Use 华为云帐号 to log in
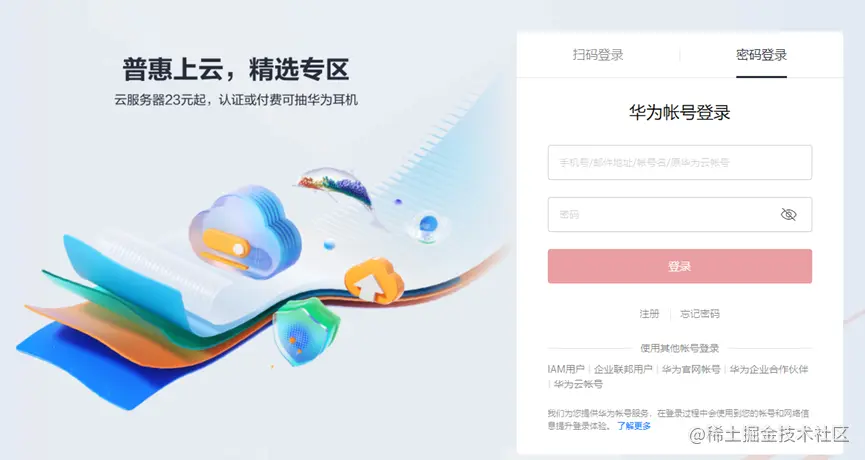 pos(578,384)
